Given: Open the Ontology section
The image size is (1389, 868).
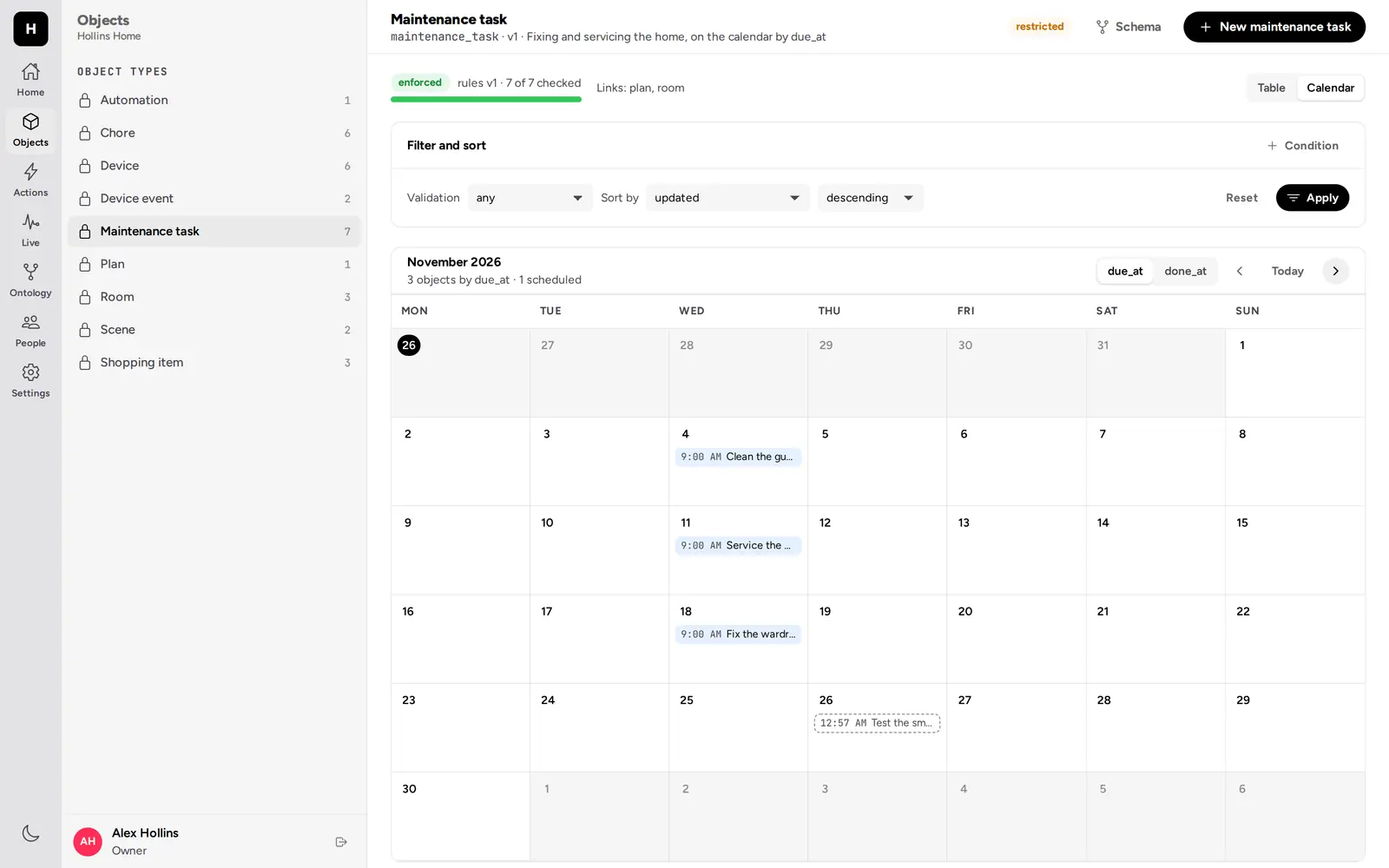Looking at the screenshot, I should tap(30, 280).
